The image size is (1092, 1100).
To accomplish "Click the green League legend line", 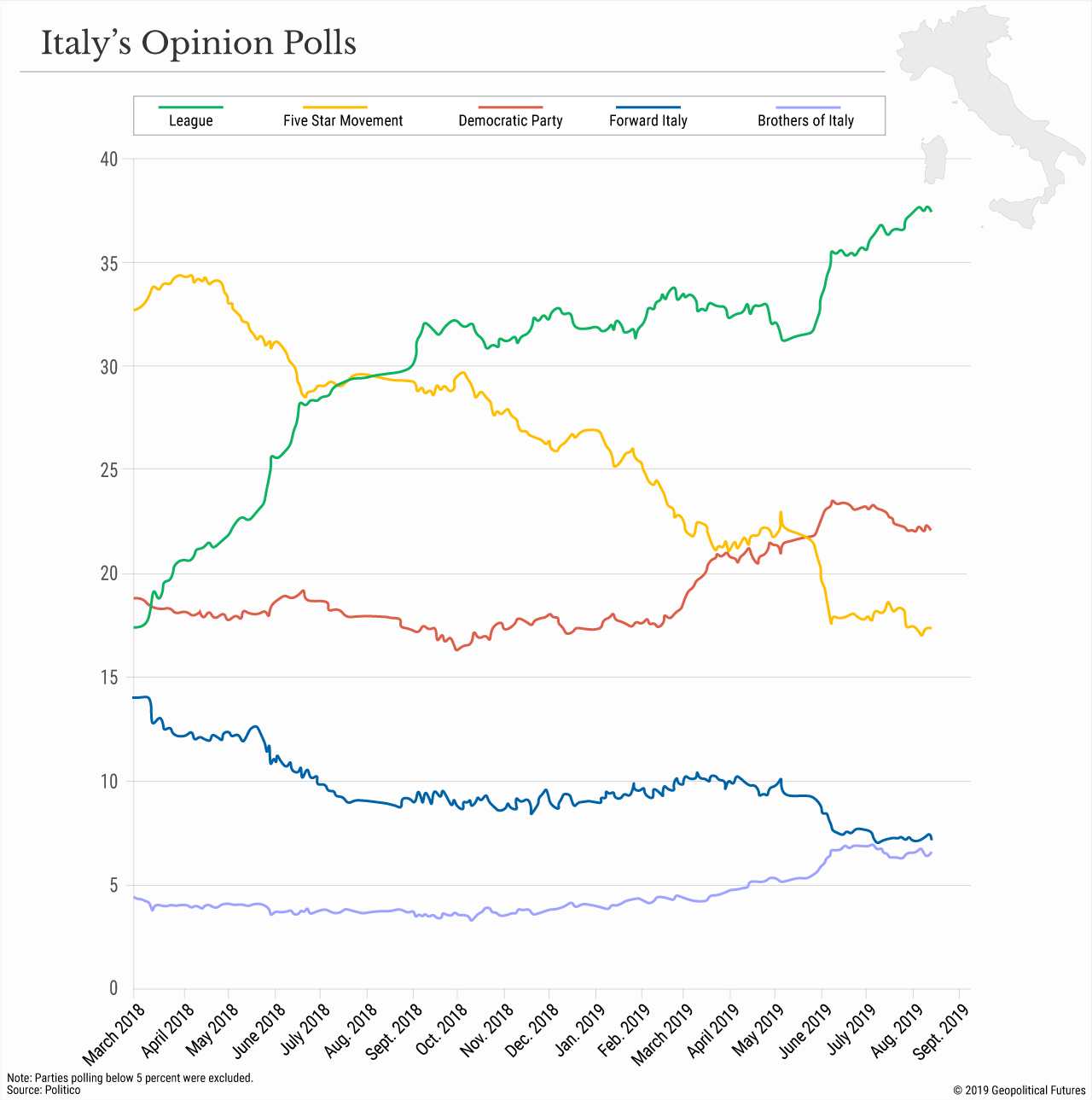I will point(190,108).
